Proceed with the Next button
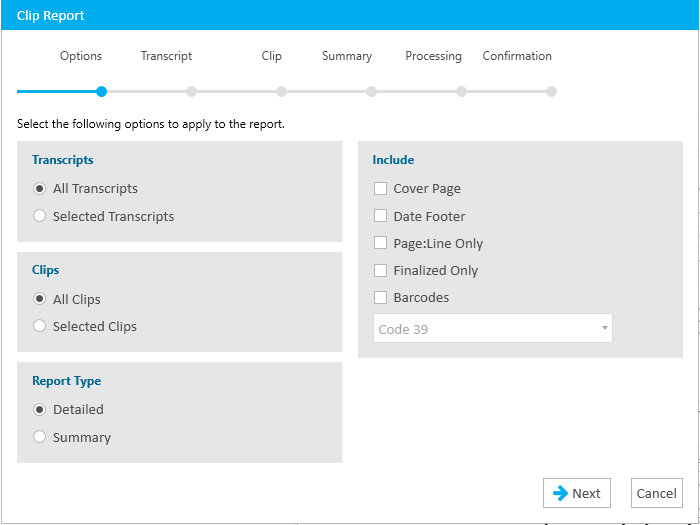700x525 pixels. [577, 493]
